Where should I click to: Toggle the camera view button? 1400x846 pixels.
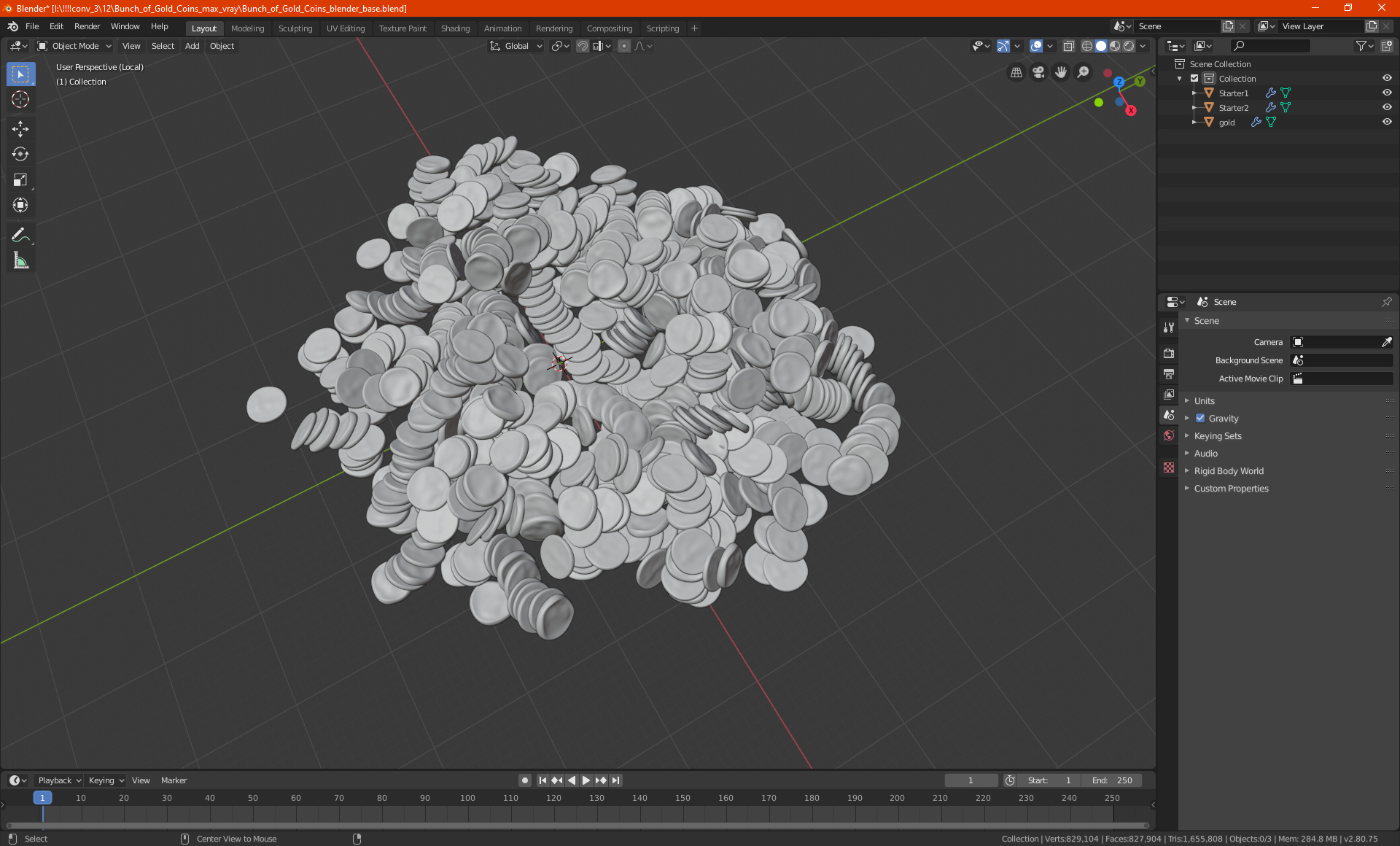point(1038,72)
